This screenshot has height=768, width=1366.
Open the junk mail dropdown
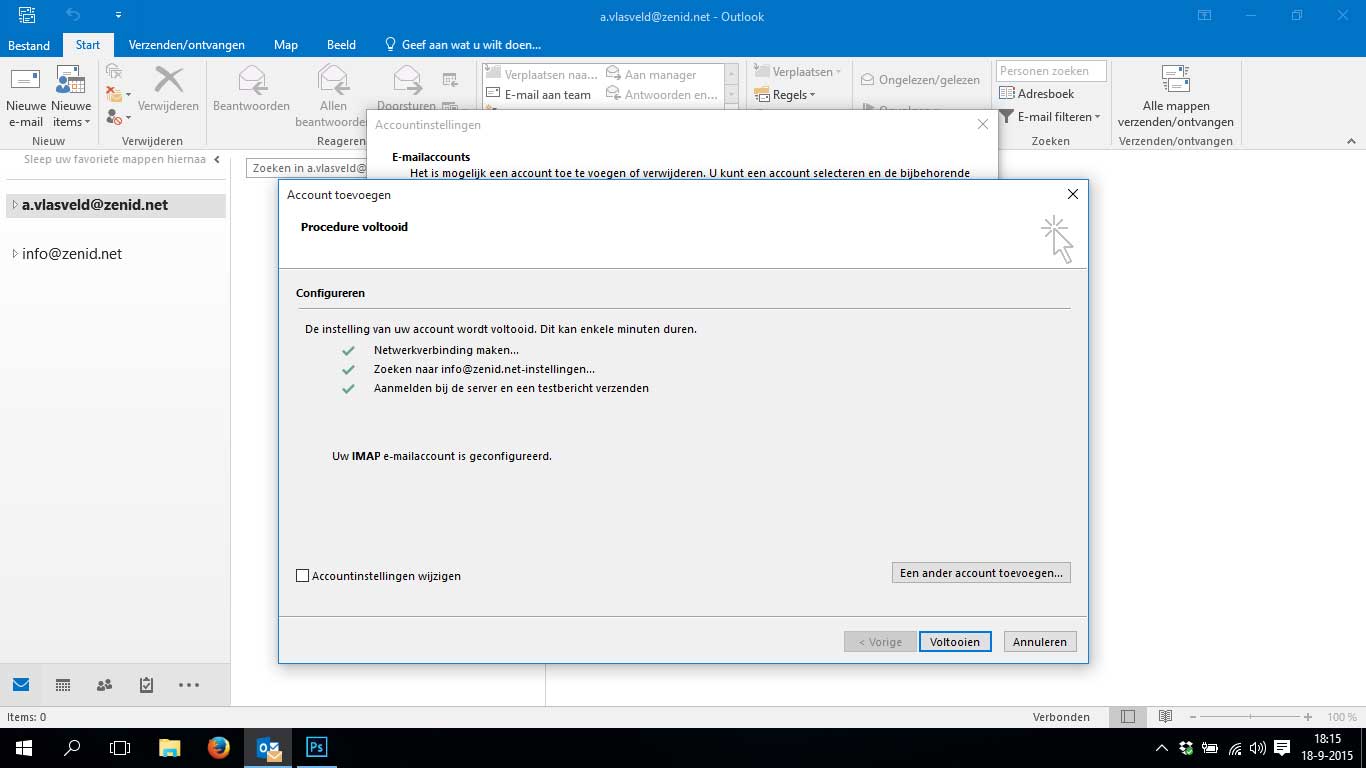[x=118, y=117]
